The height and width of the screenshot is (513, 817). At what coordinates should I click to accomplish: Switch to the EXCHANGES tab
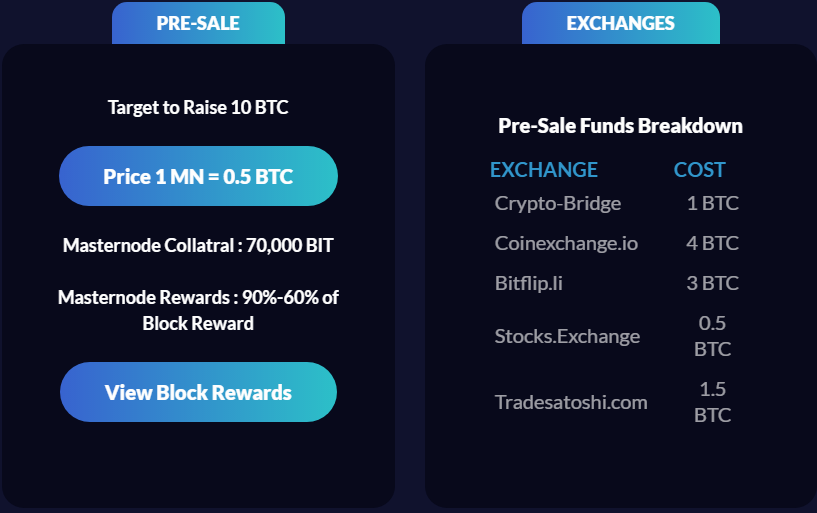[x=621, y=23]
